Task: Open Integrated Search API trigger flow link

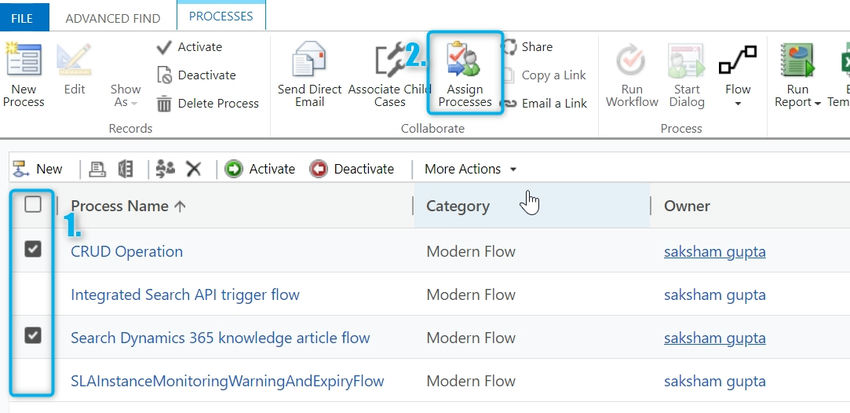Action: pos(185,294)
